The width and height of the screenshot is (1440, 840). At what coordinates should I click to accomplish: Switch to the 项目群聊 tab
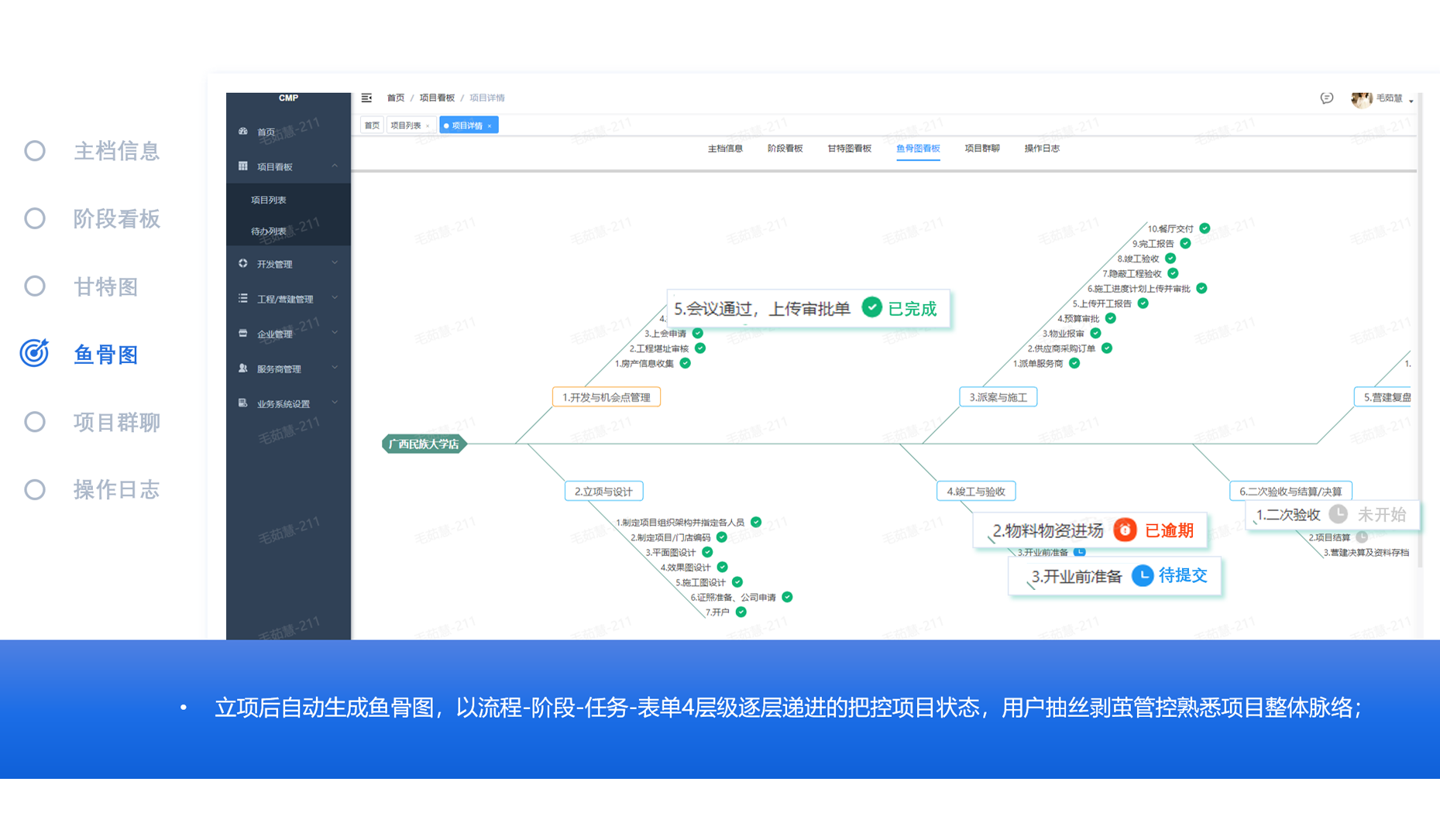982,149
